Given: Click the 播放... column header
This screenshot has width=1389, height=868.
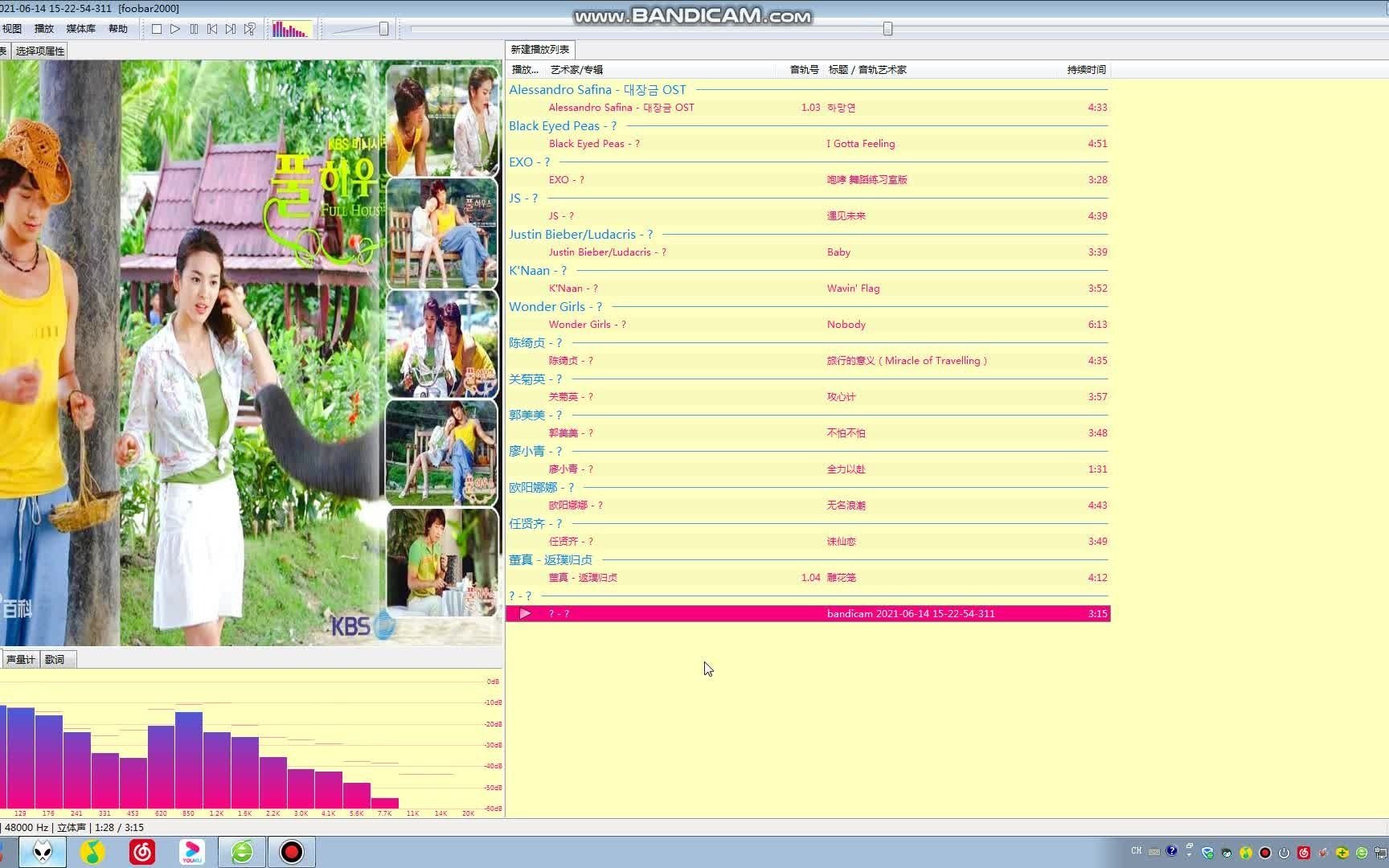Looking at the screenshot, I should click(x=525, y=70).
